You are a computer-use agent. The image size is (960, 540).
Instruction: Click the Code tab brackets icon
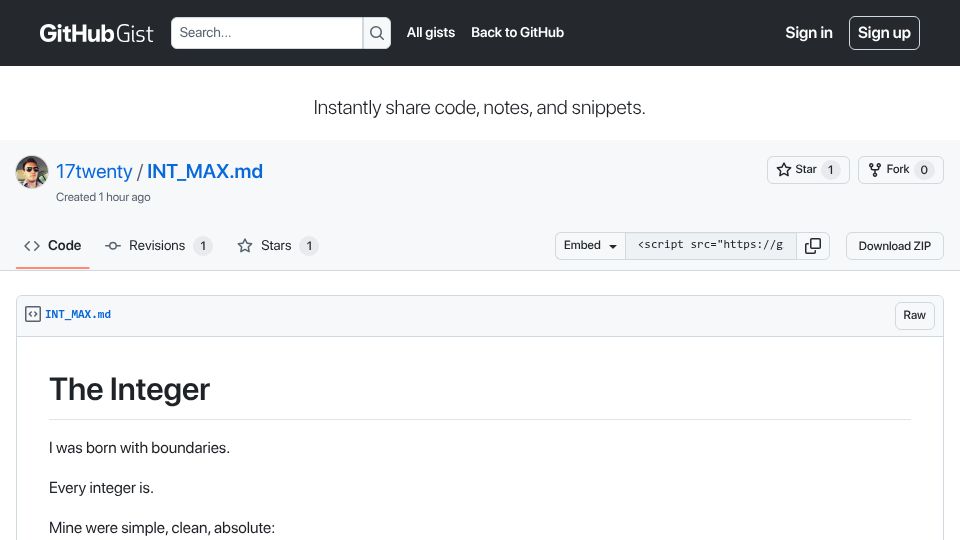(x=32, y=246)
